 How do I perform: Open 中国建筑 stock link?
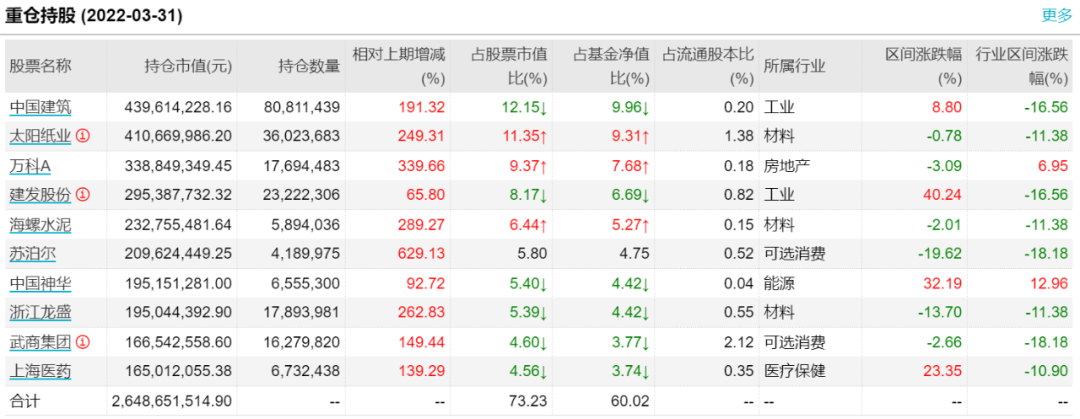40,108
